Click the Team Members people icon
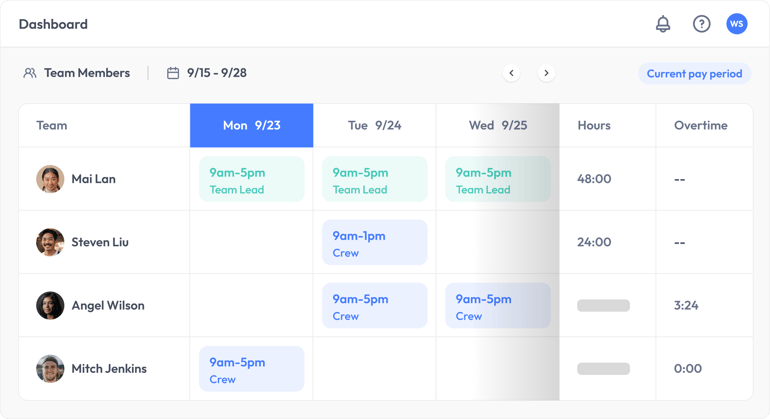The width and height of the screenshot is (770, 419). click(x=30, y=73)
